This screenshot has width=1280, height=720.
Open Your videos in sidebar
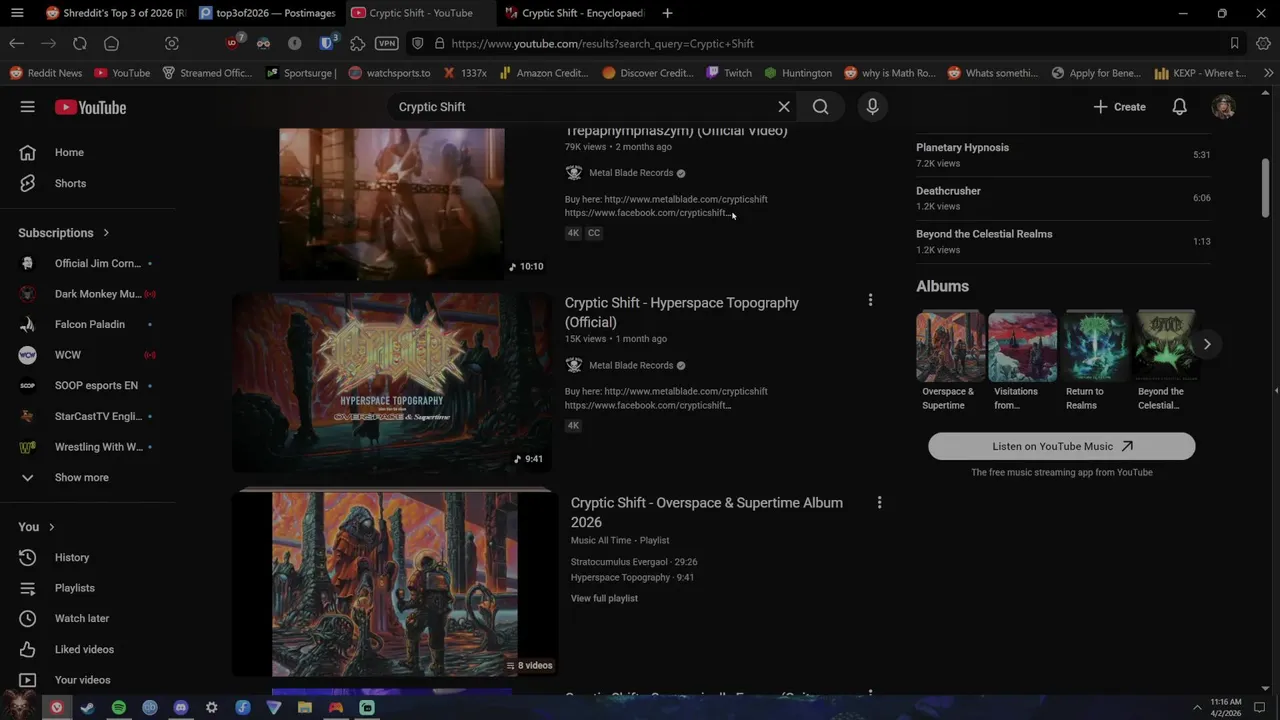(x=88, y=680)
